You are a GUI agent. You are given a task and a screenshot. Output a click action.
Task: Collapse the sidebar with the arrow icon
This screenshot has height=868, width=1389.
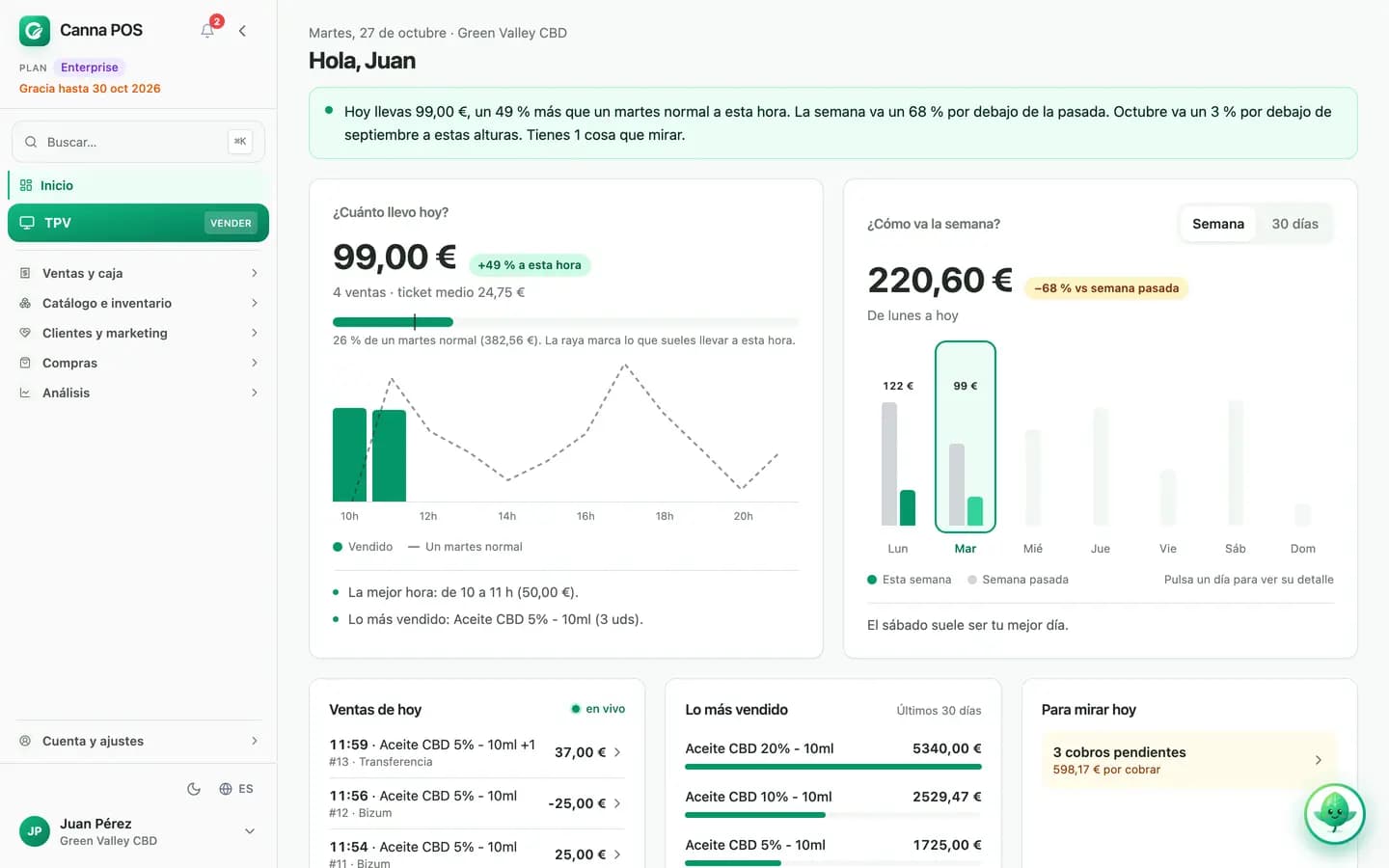242,31
